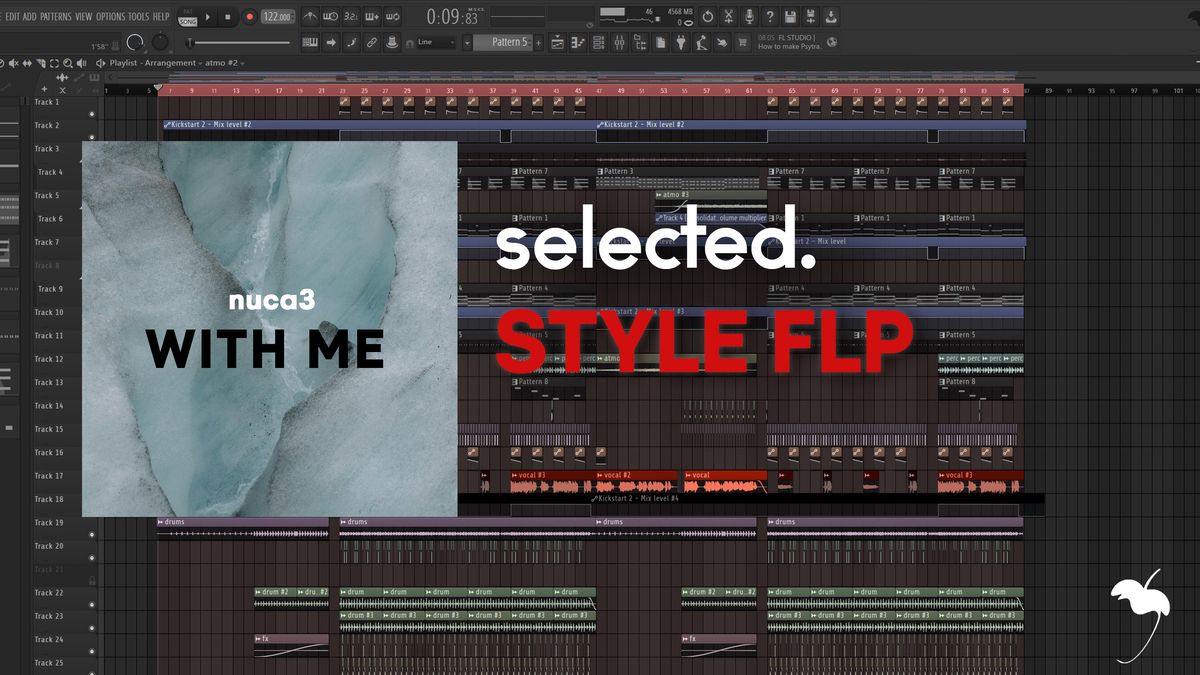Viewport: 1200px width, 675px height.
Task: Toggle mute dot on Track 19
Action: coord(92,534)
